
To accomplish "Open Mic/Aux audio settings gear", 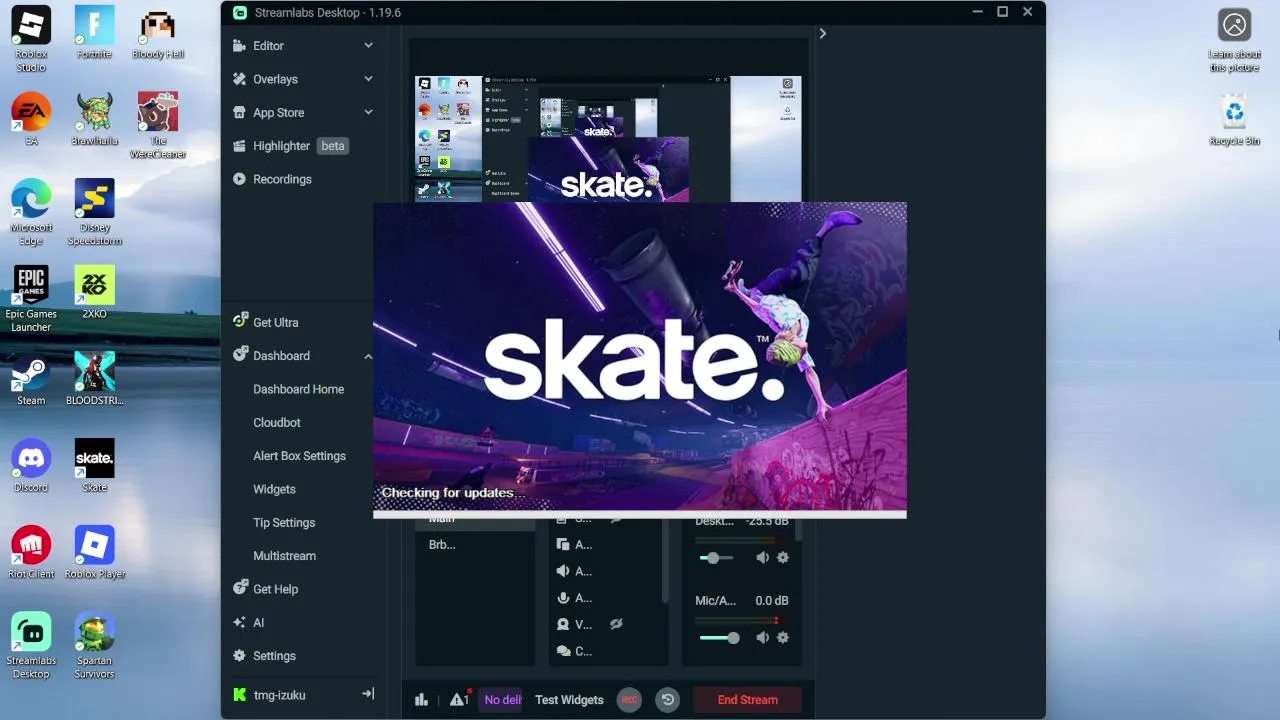I will click(783, 637).
